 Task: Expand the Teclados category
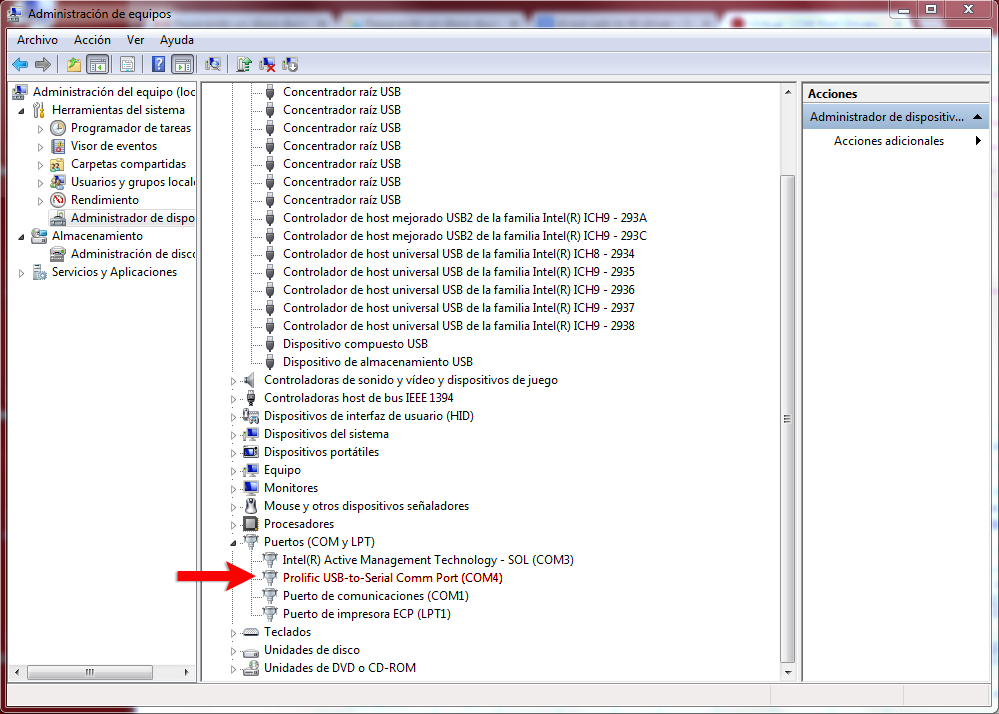click(234, 632)
